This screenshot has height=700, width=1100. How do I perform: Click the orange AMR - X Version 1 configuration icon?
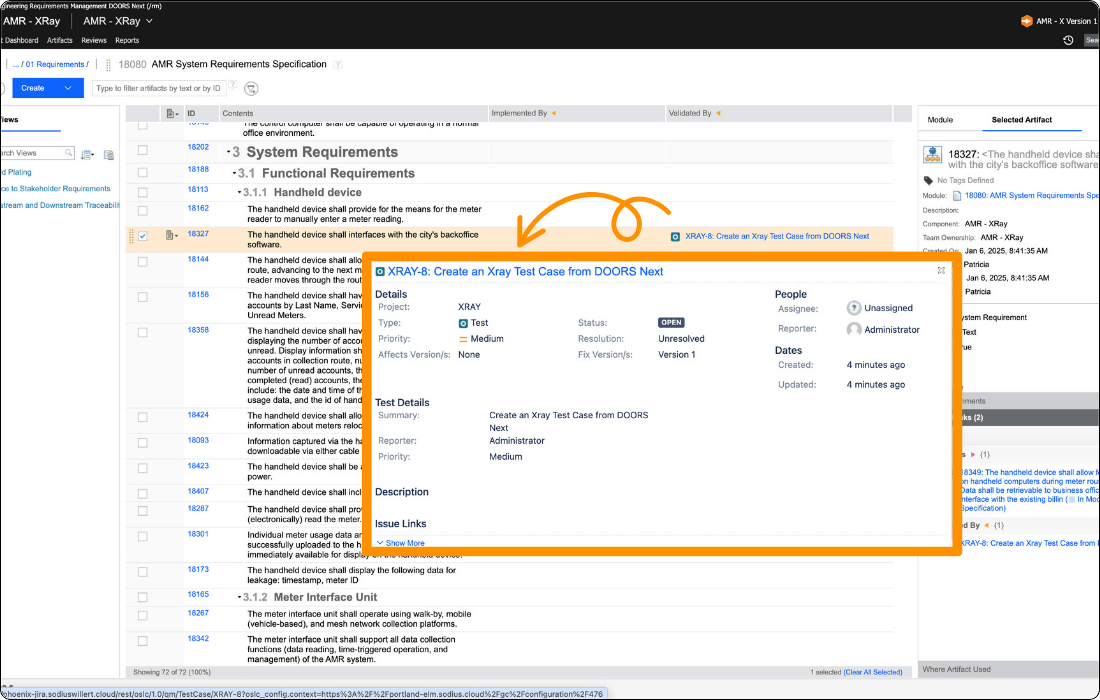[x=1026, y=21]
